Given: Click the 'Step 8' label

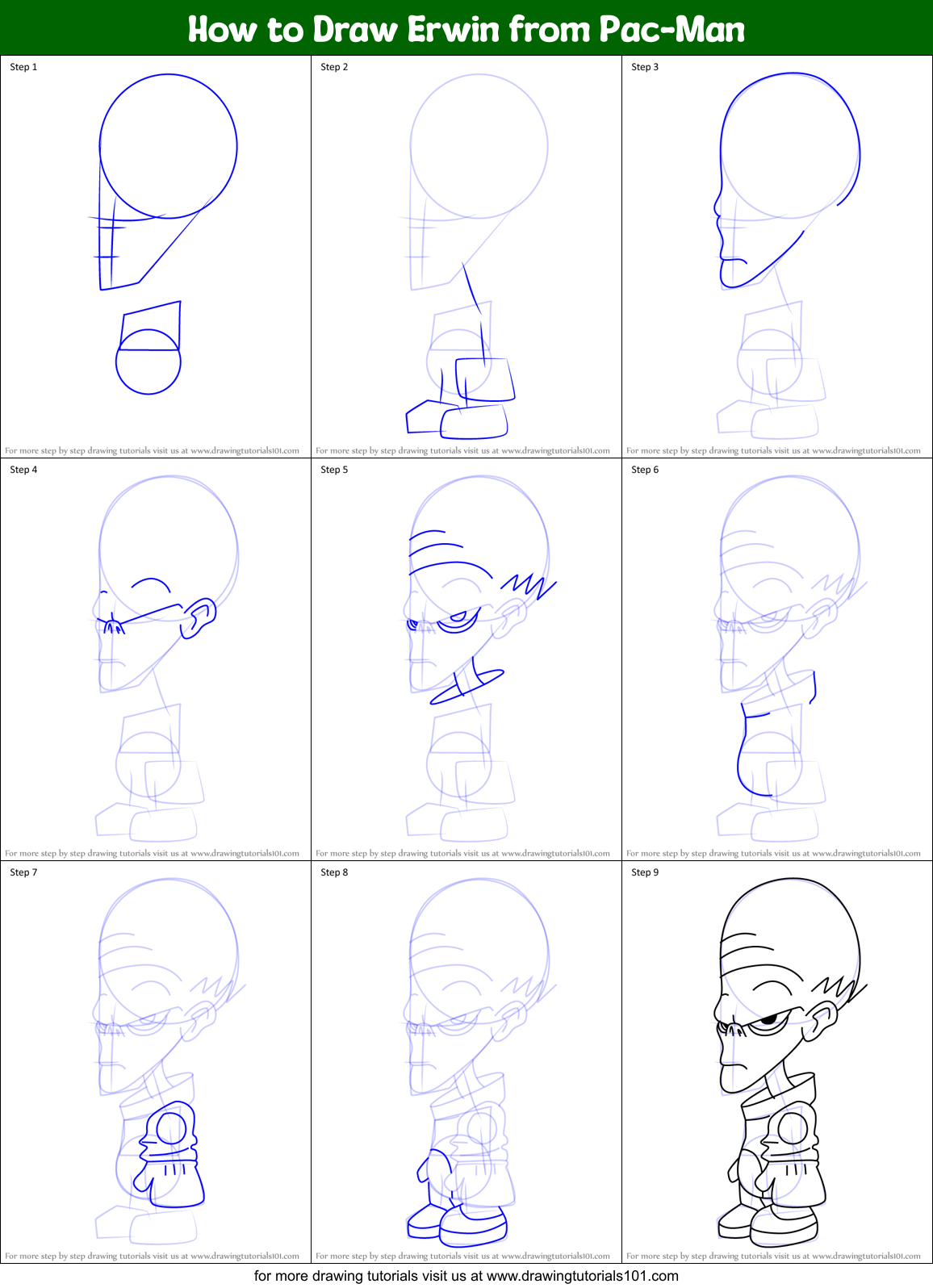Looking at the screenshot, I should [x=334, y=872].
